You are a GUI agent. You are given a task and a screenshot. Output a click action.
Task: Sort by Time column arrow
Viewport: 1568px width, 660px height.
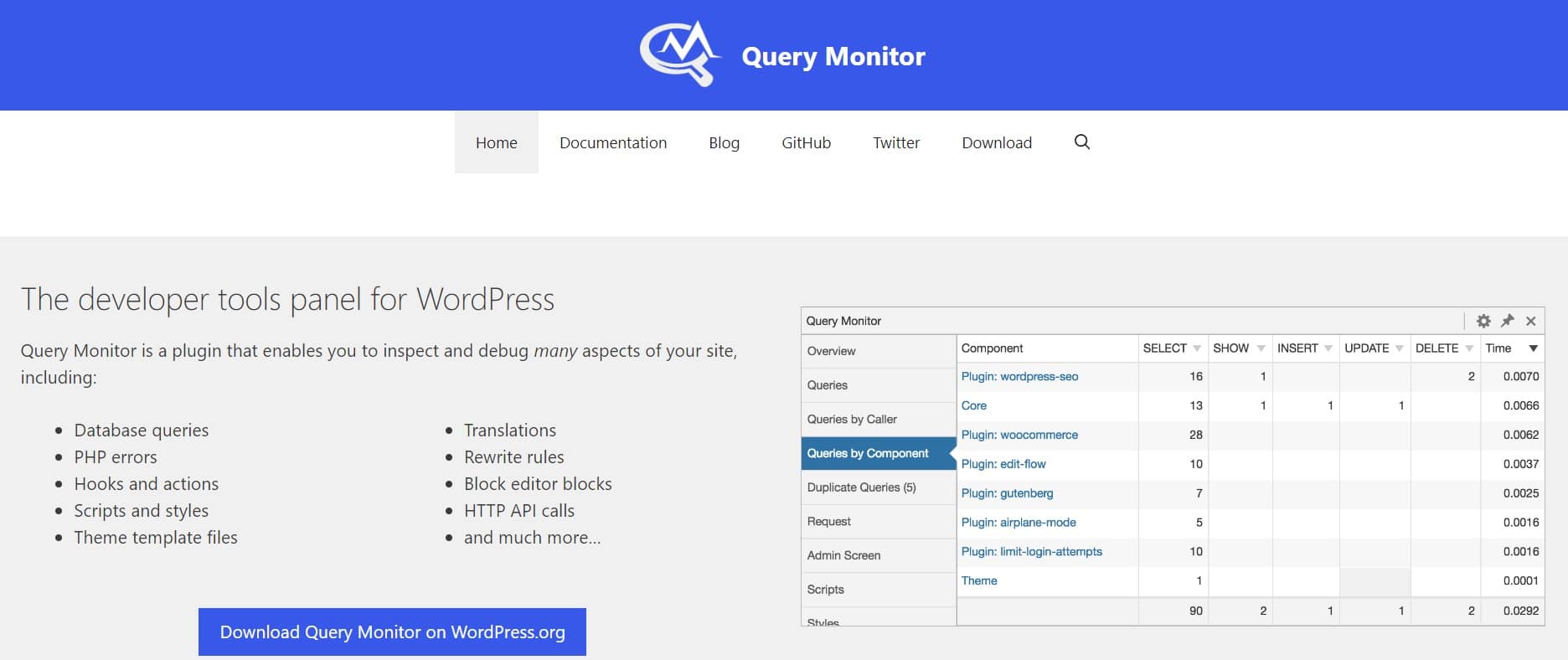[1533, 348]
